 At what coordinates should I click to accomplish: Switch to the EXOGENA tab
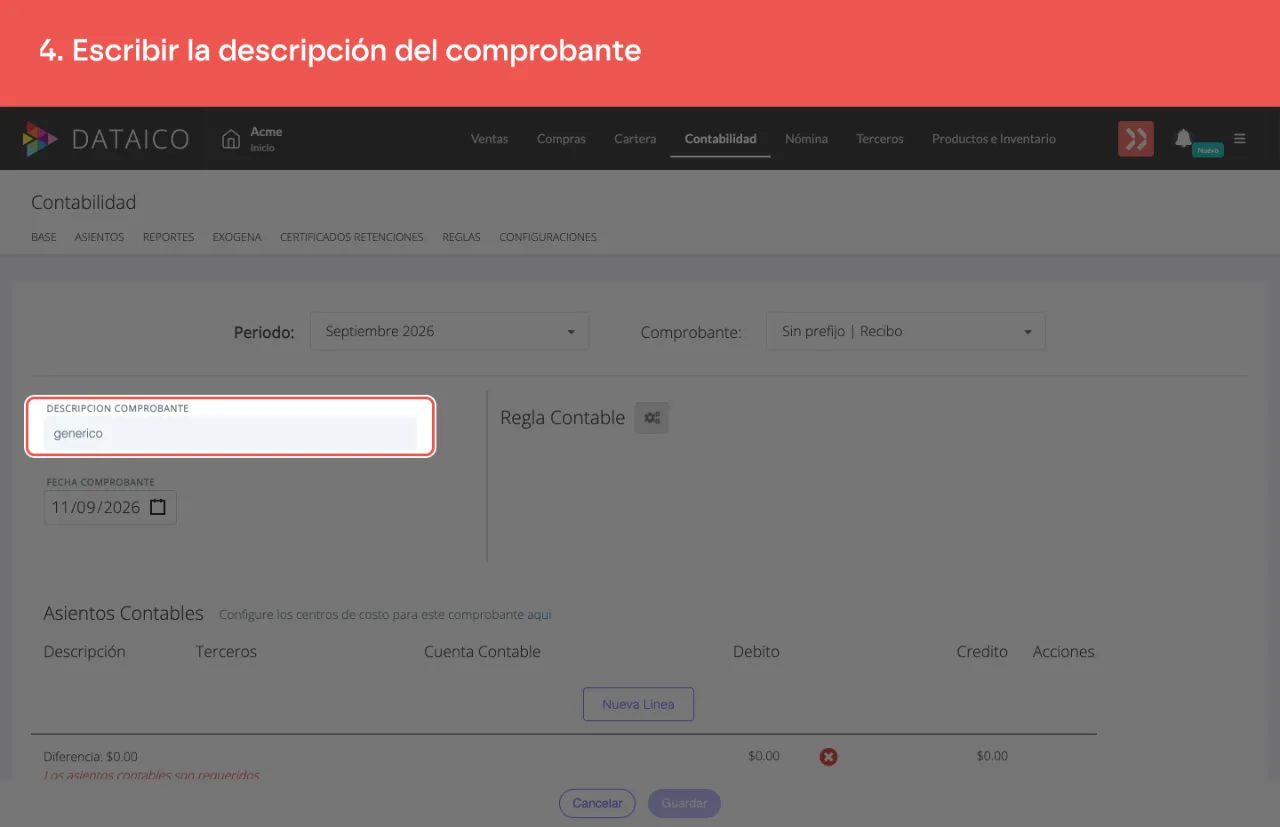point(237,237)
